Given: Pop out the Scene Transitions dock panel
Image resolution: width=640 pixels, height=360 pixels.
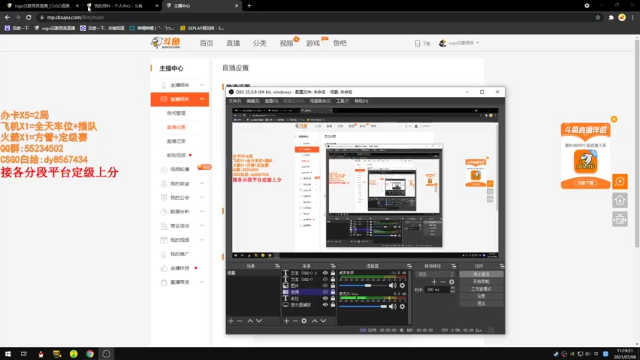Looking at the screenshot, I should tap(453, 266).
